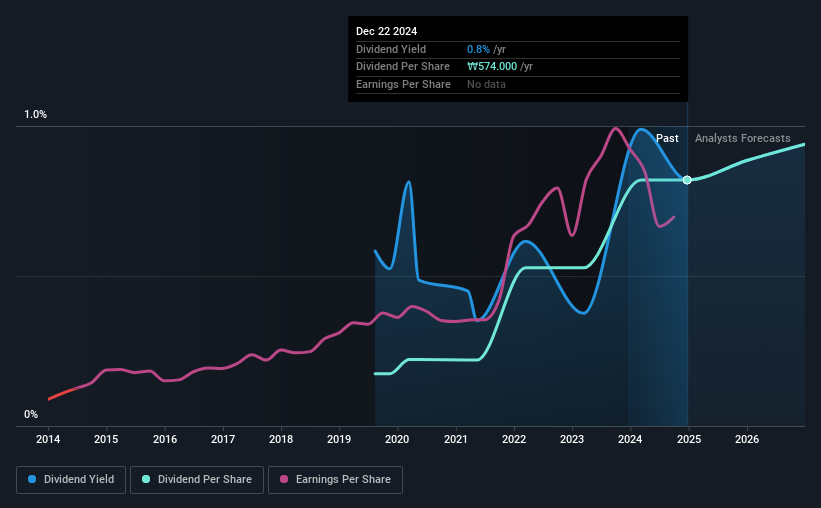Click the highlighted data point marker at 2025
Image resolution: width=821 pixels, height=508 pixels.
point(687,180)
